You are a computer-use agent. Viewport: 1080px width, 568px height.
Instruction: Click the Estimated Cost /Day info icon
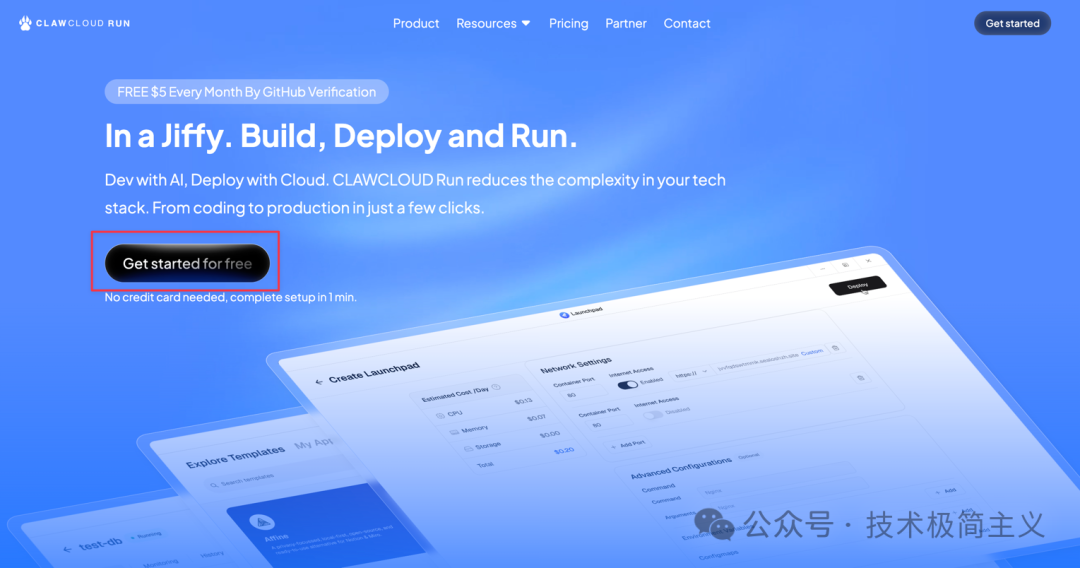click(496, 387)
